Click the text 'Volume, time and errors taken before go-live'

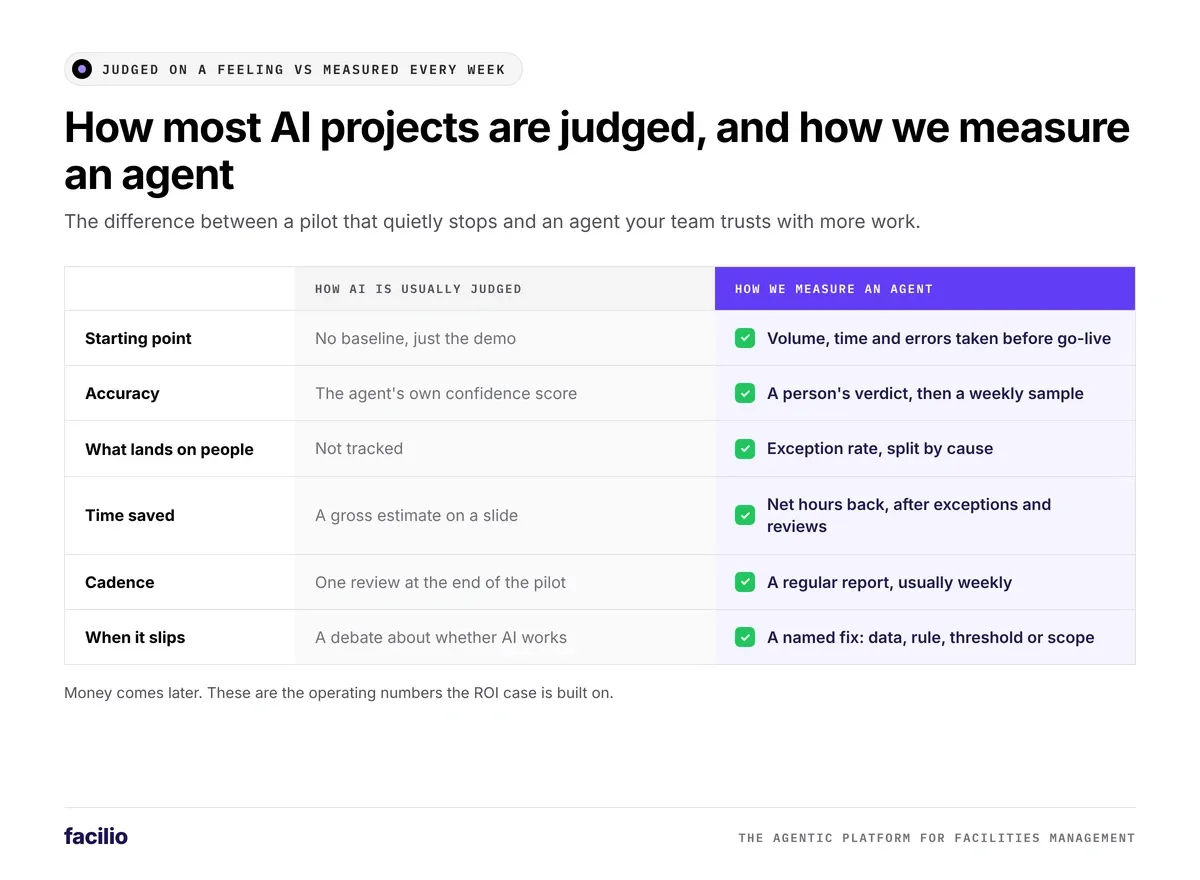pyautogui.click(x=939, y=338)
